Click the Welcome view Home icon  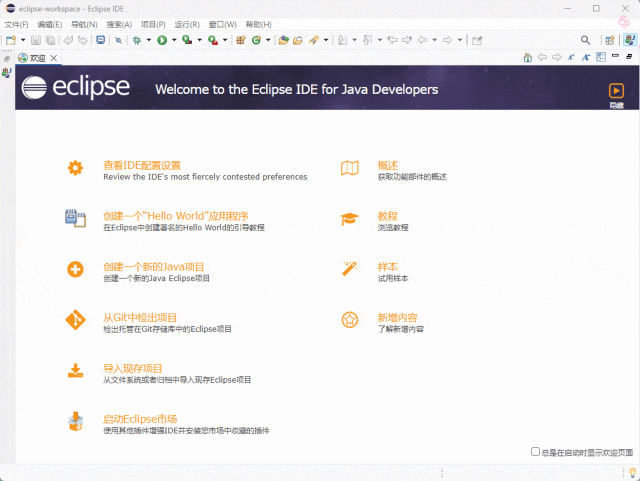pos(528,57)
